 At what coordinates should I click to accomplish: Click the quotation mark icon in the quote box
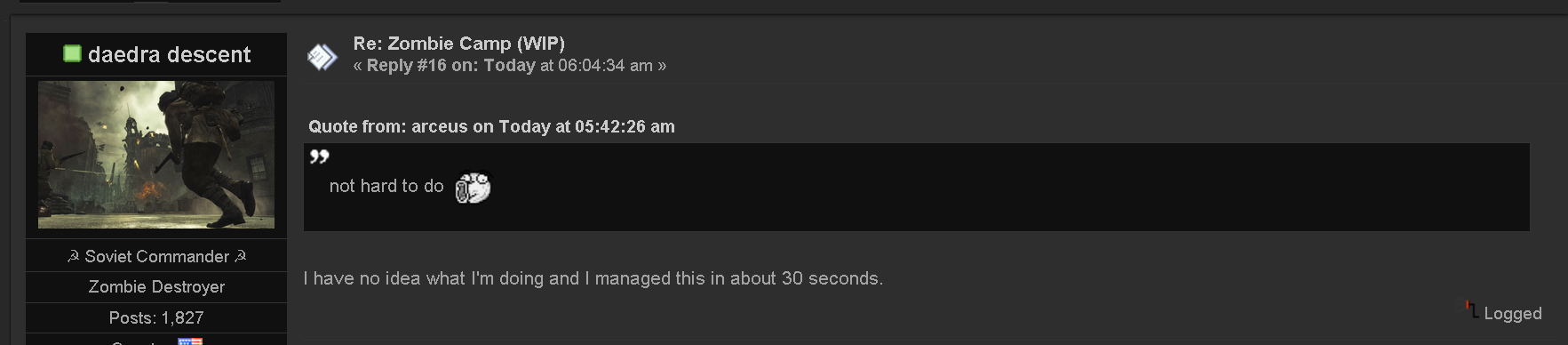pyautogui.click(x=319, y=156)
